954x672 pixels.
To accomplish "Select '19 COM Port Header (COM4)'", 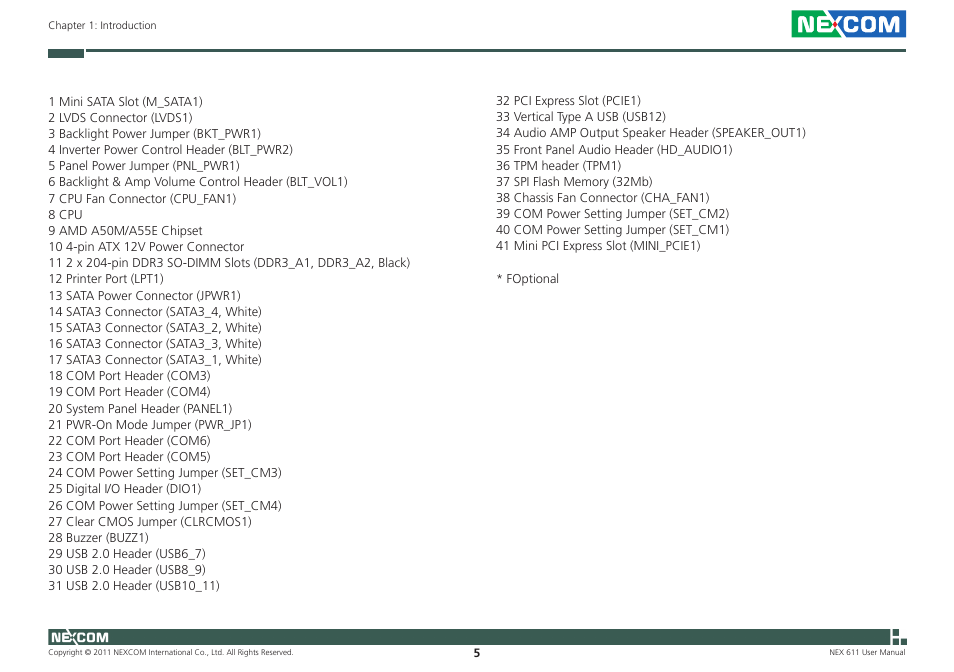I will point(130,392).
